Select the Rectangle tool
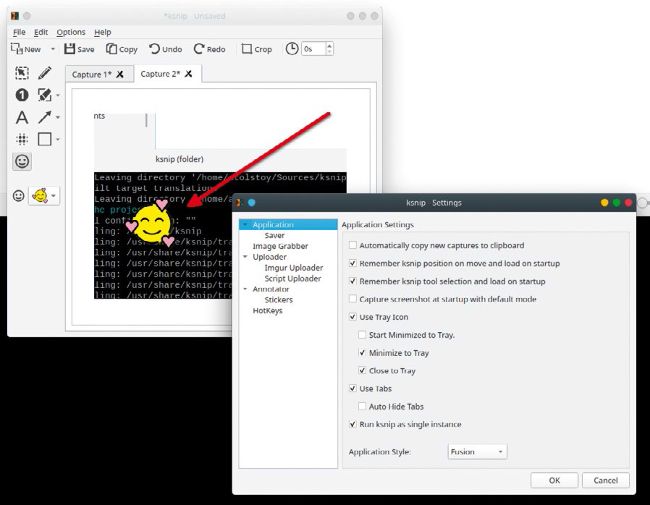This screenshot has height=505, width=650. (x=44, y=139)
